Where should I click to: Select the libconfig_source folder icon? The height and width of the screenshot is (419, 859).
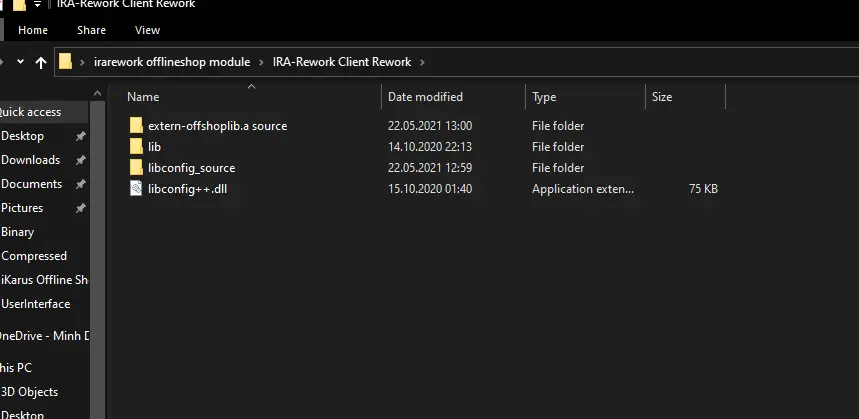click(136, 168)
